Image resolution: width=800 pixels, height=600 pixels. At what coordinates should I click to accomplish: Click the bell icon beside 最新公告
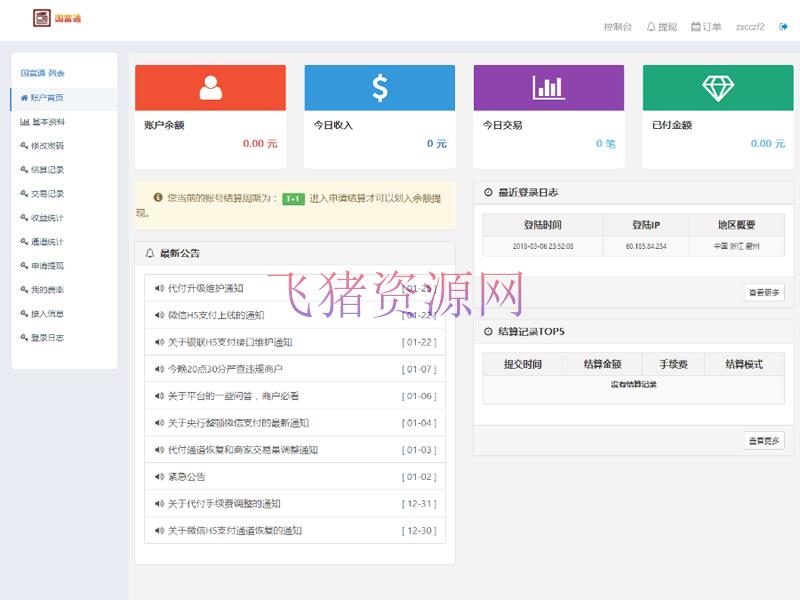click(150, 253)
